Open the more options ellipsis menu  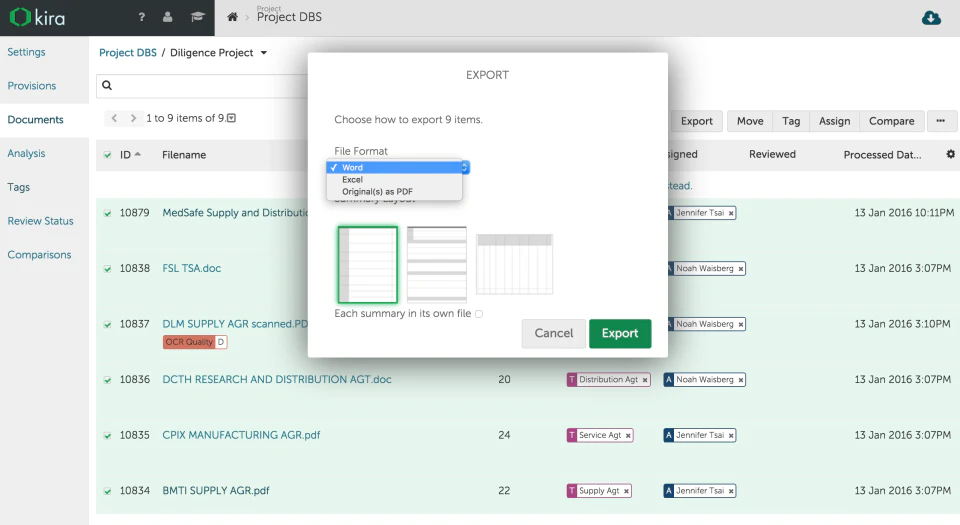tap(941, 121)
